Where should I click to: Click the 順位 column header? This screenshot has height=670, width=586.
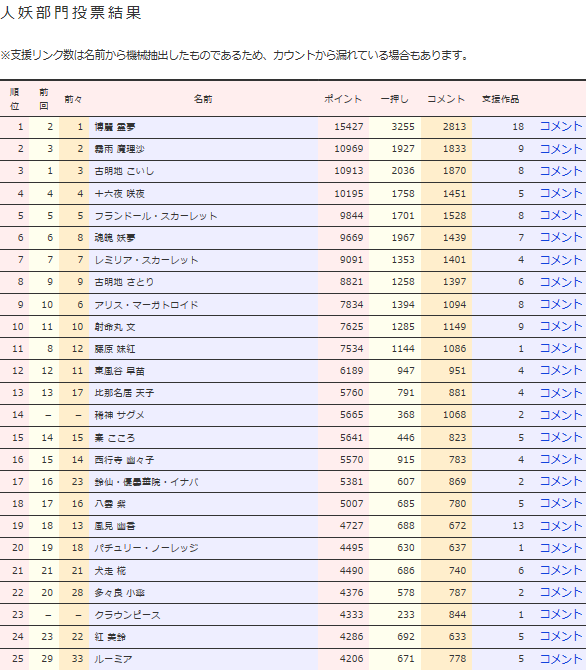pyautogui.click(x=15, y=99)
